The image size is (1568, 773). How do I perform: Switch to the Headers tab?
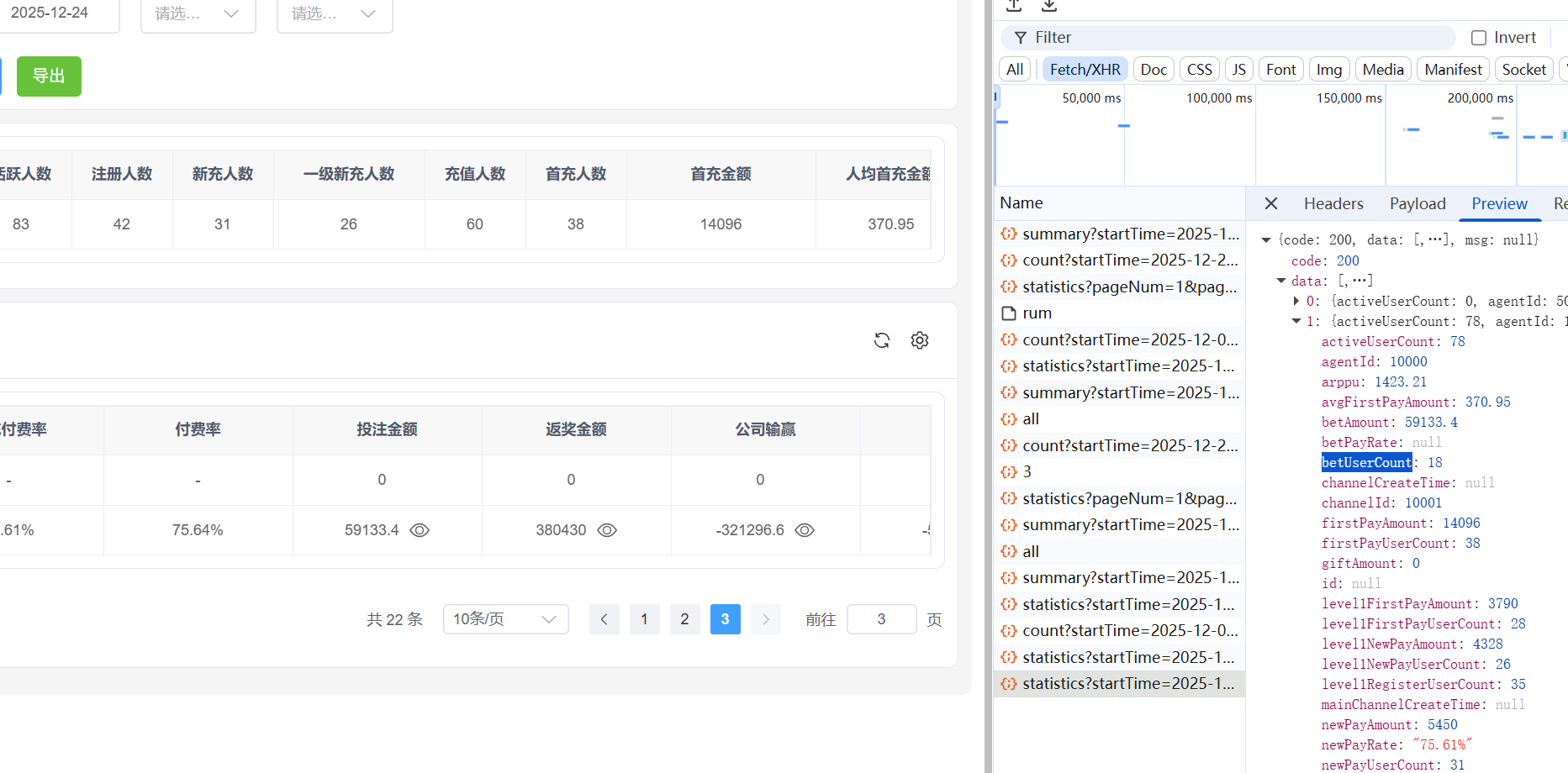1333,203
